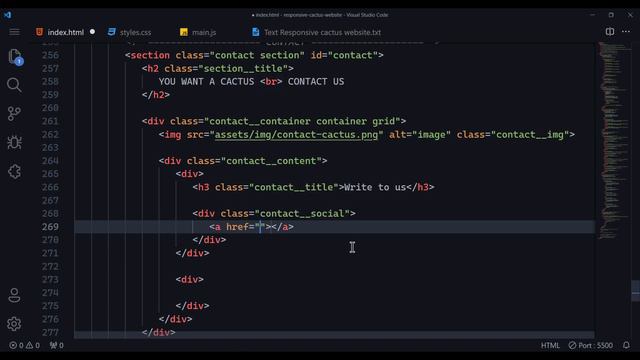Click line number 261 in gutter
Screen dimensions: 640x360
(50, 121)
